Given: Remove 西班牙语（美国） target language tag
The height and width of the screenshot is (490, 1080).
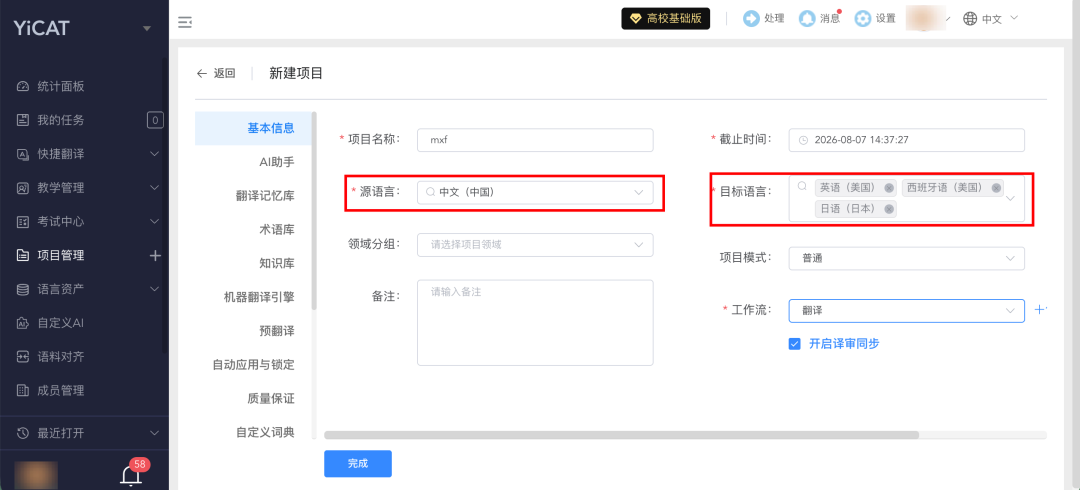Looking at the screenshot, I should [x=996, y=188].
